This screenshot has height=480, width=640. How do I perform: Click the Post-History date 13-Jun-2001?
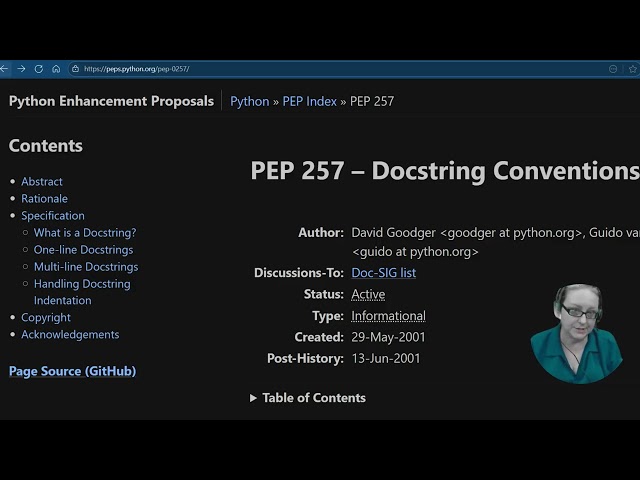pos(386,358)
